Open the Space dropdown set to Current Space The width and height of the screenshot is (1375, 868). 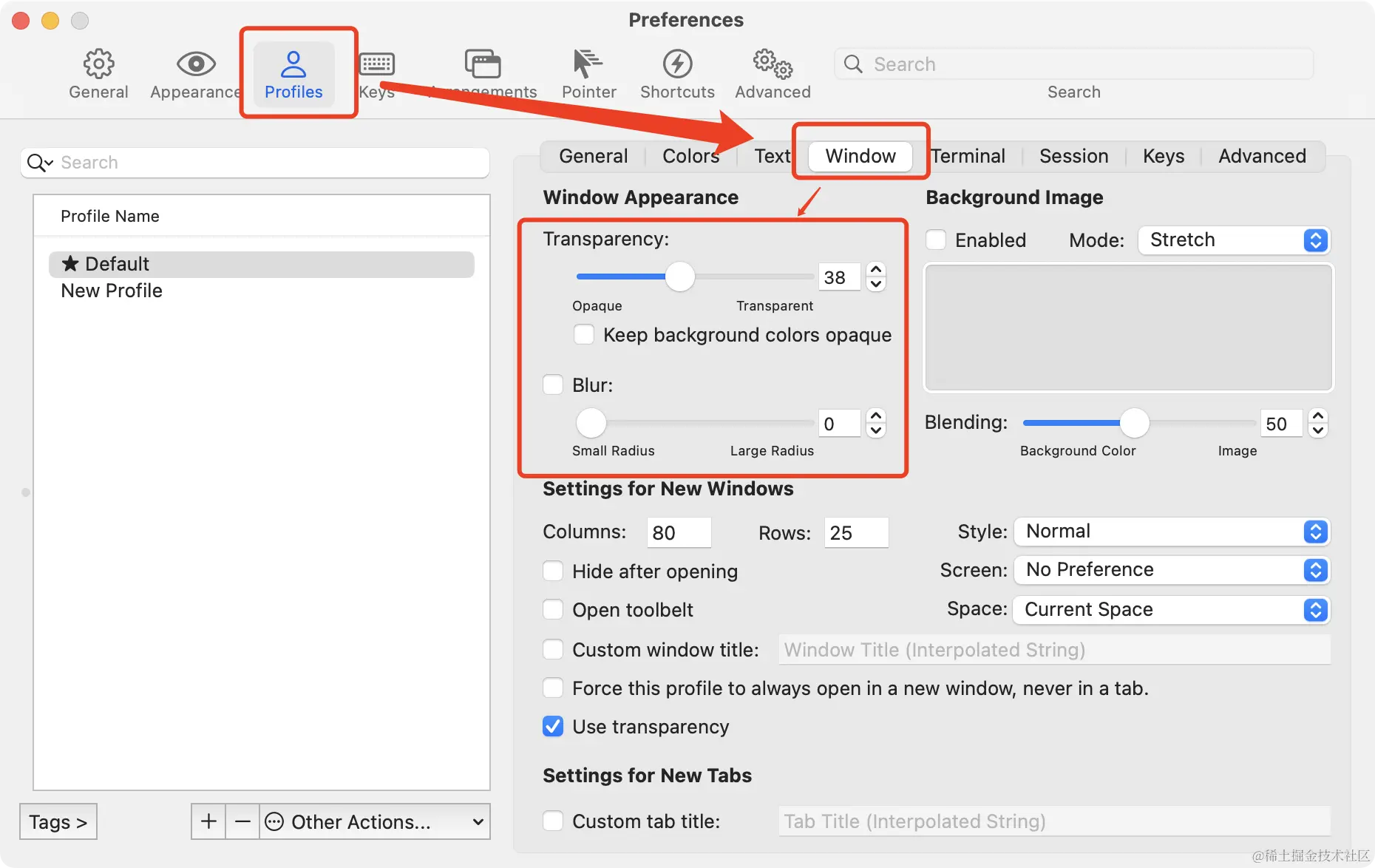pyautogui.click(x=1172, y=610)
